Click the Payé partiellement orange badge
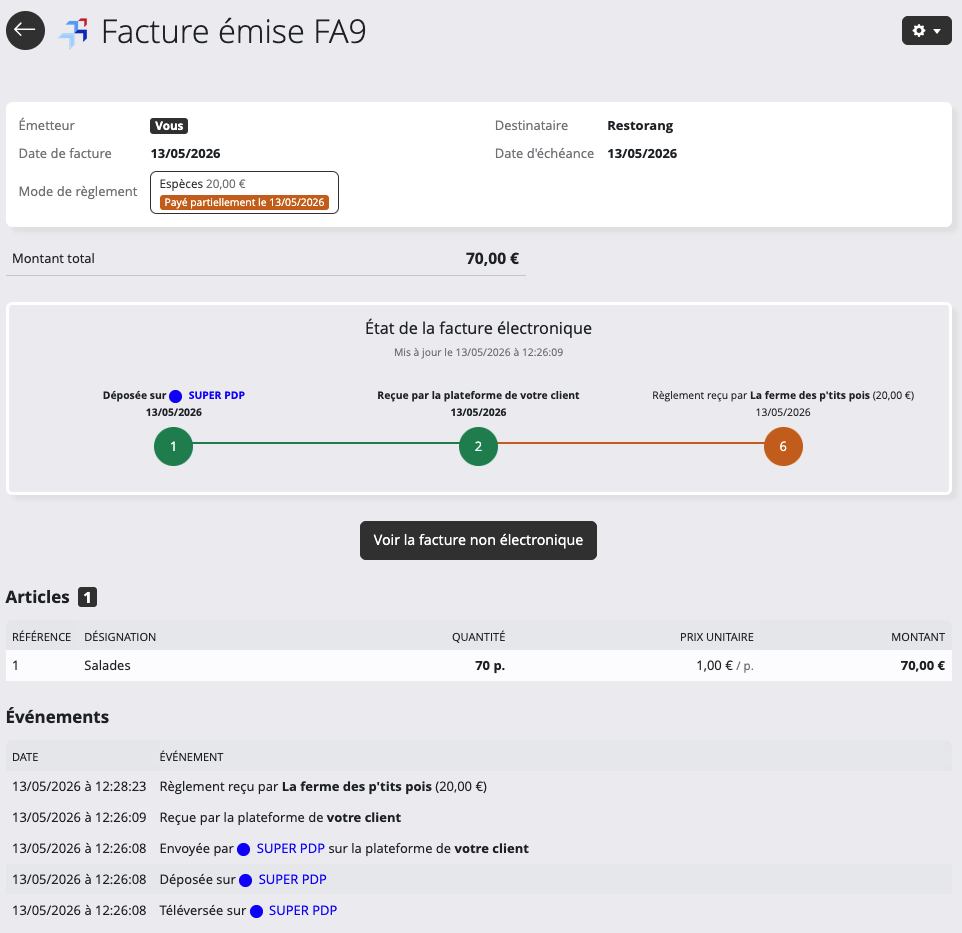 tap(244, 202)
